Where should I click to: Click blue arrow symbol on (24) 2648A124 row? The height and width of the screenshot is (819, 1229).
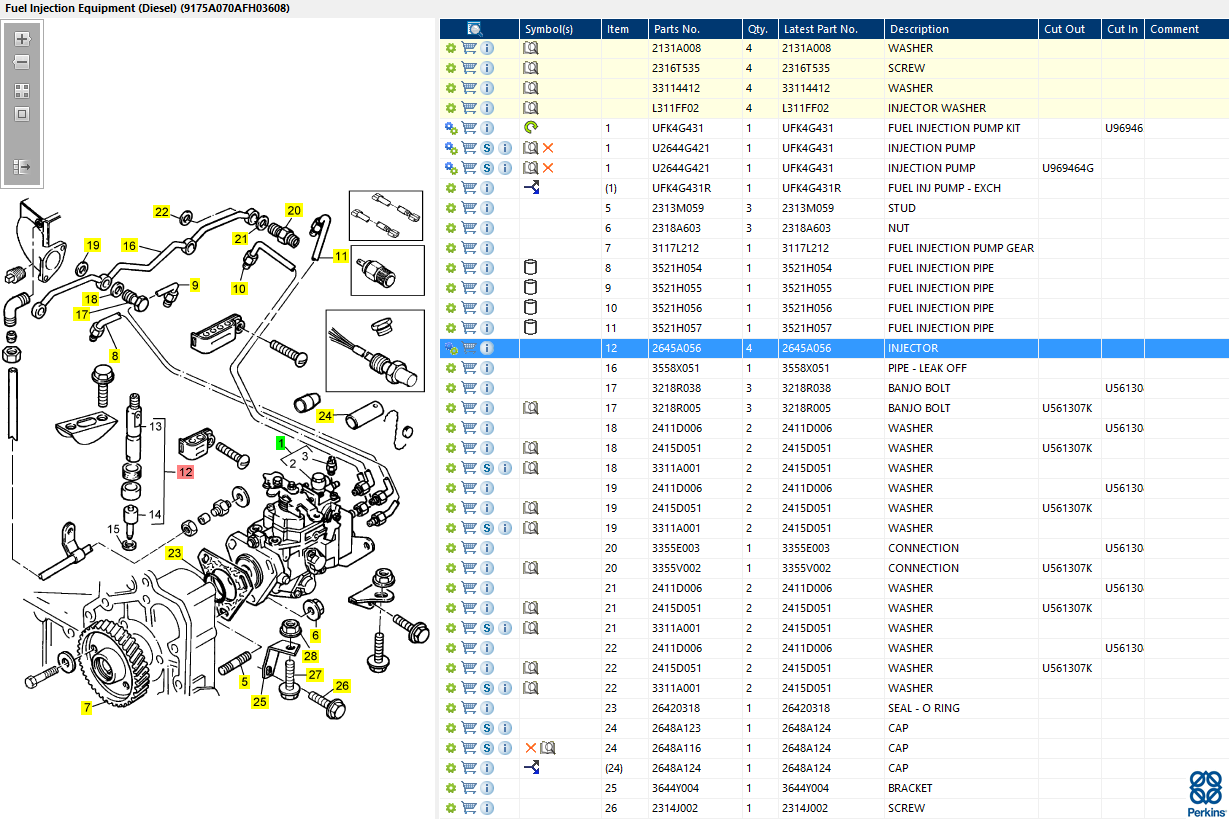pyautogui.click(x=532, y=768)
